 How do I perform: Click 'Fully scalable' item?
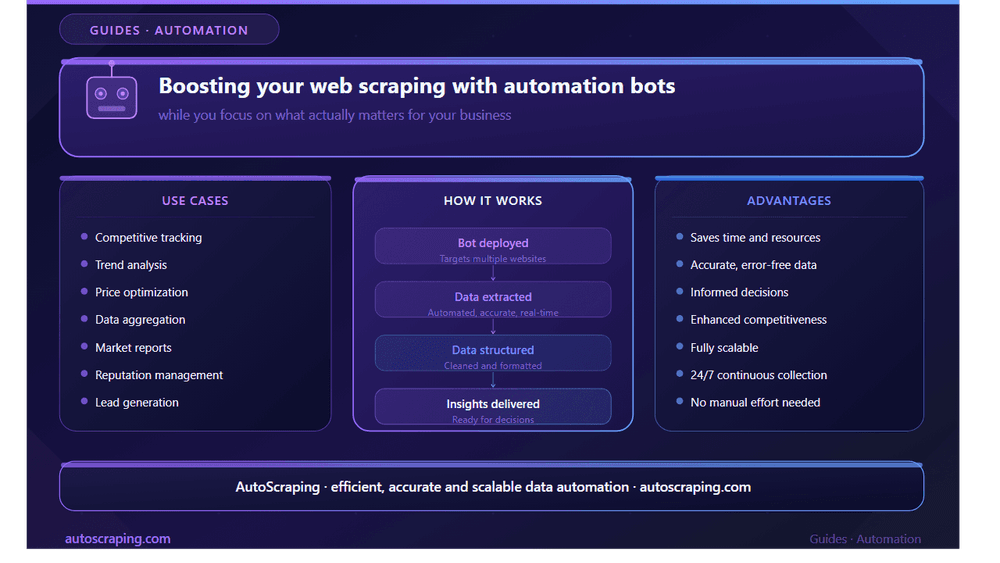[x=717, y=348]
